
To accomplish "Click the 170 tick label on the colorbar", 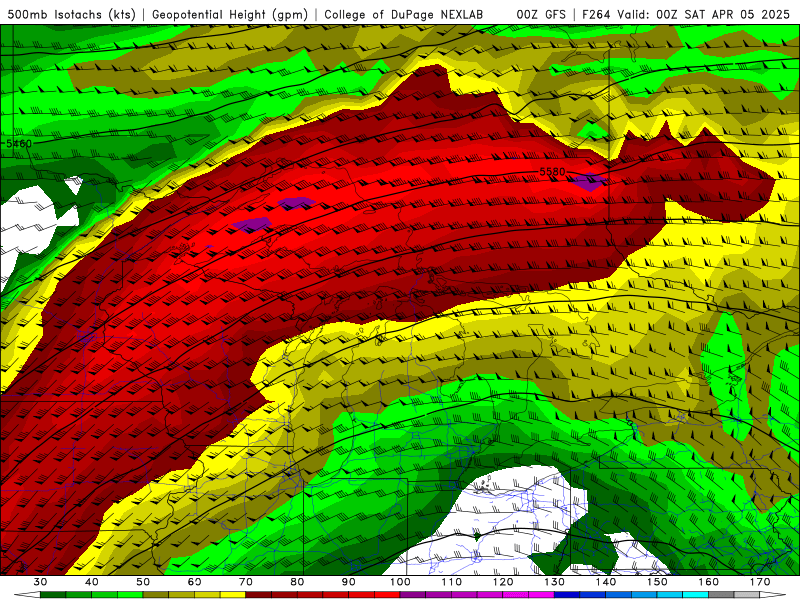I will point(760,582).
